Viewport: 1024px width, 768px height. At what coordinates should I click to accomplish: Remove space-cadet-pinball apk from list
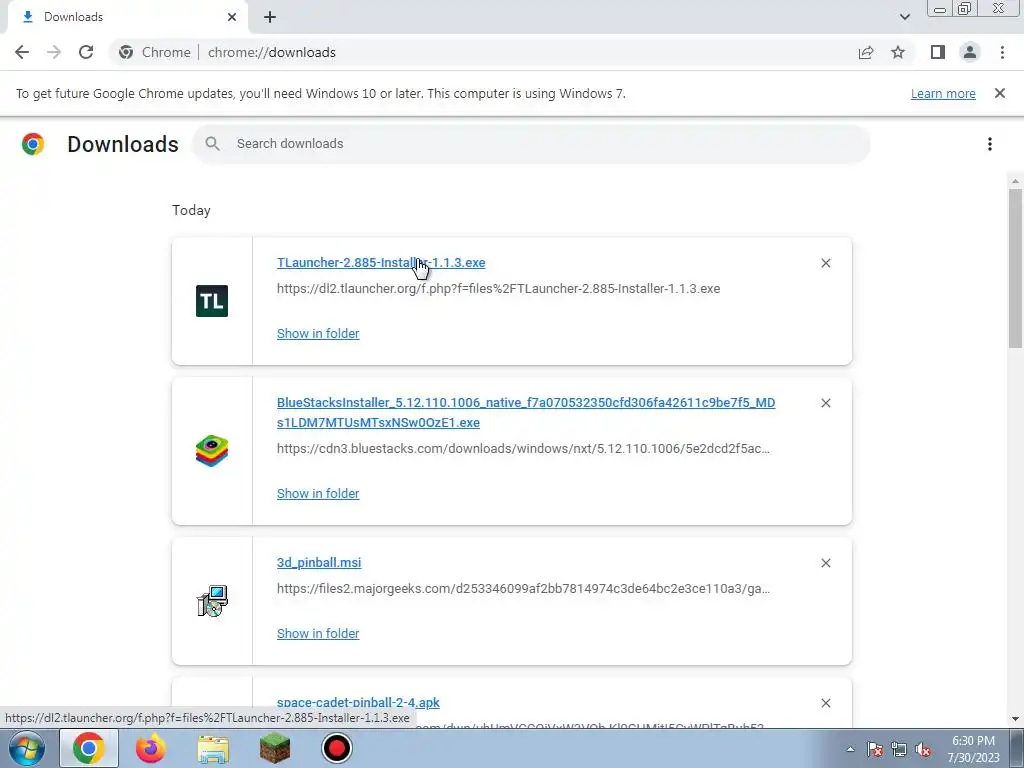point(825,703)
